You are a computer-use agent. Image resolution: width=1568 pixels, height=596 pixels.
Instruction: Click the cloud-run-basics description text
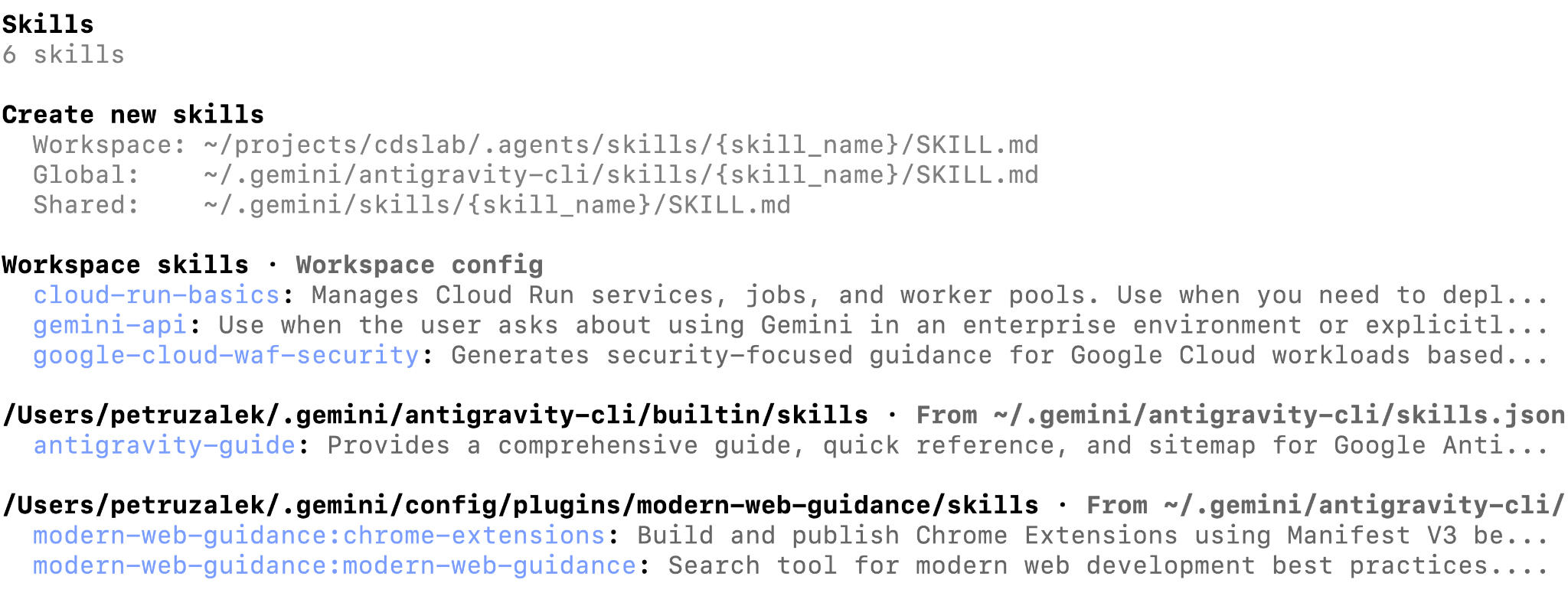pos(930,295)
